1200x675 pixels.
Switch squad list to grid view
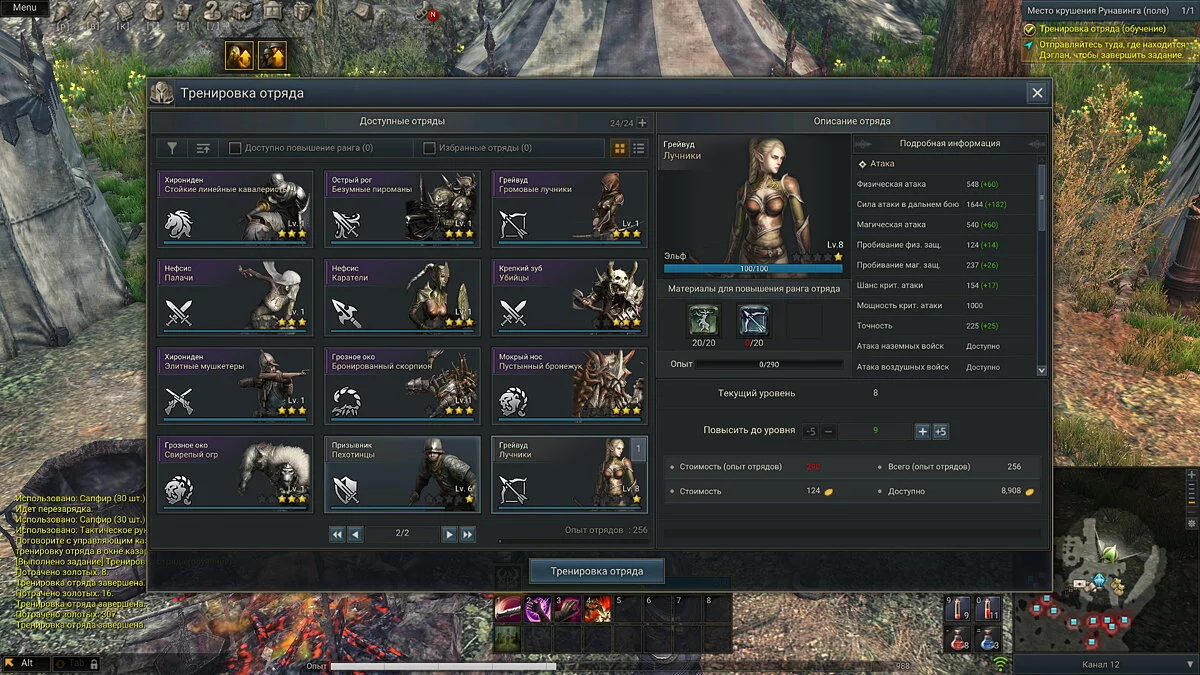click(620, 148)
